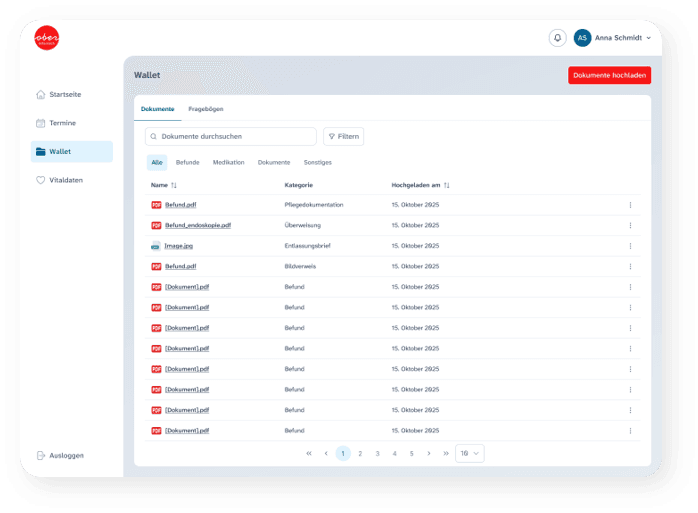
Task: Select page 3 in pagination
Action: tap(377, 453)
